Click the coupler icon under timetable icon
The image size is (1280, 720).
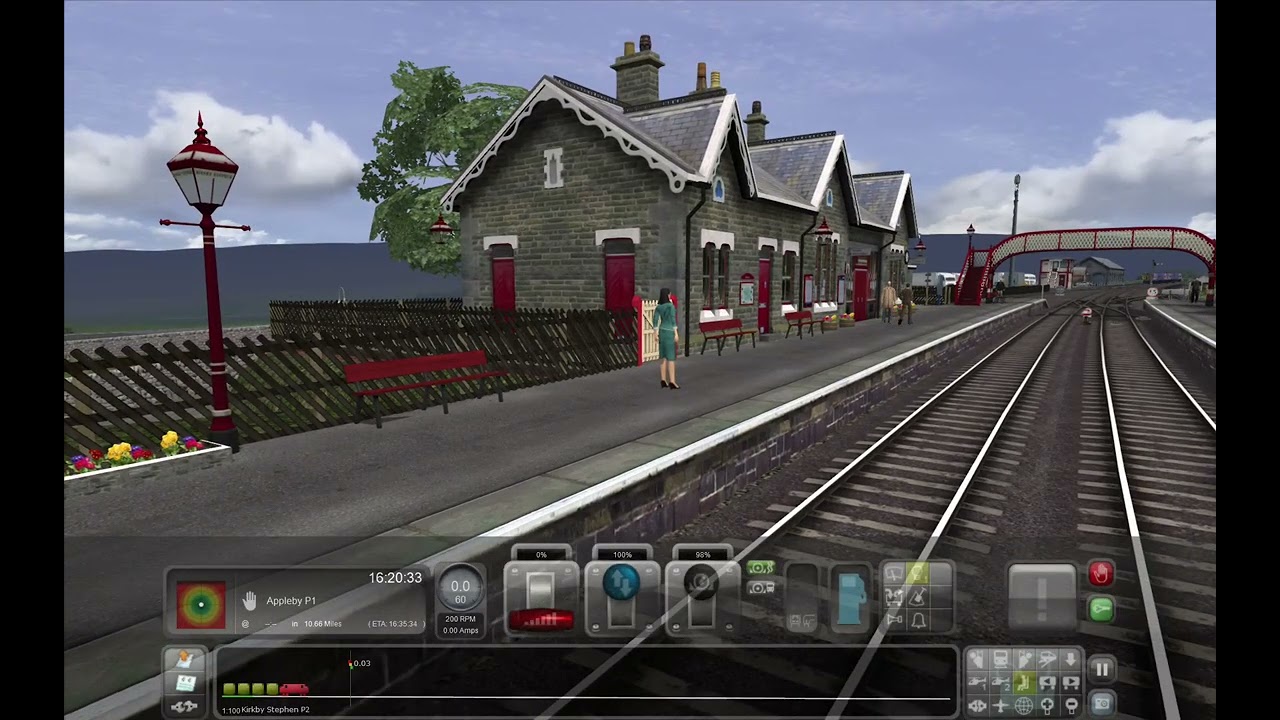(x=185, y=706)
